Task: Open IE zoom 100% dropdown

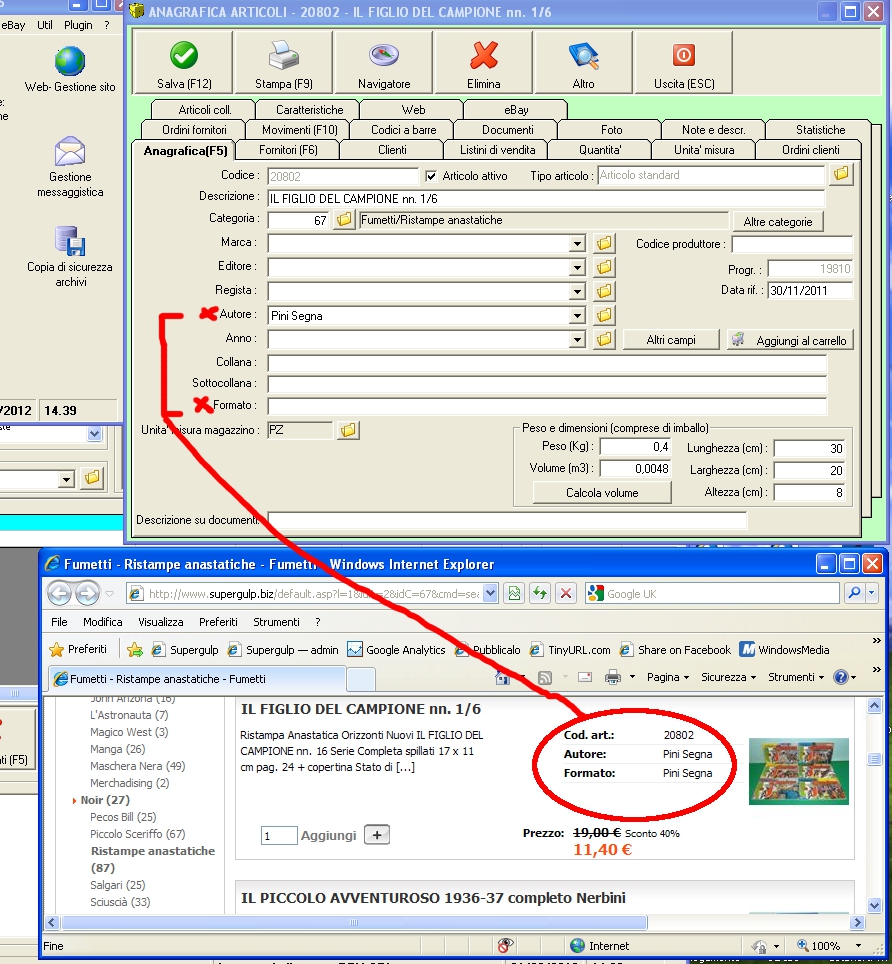Action: pyautogui.click(x=859, y=946)
